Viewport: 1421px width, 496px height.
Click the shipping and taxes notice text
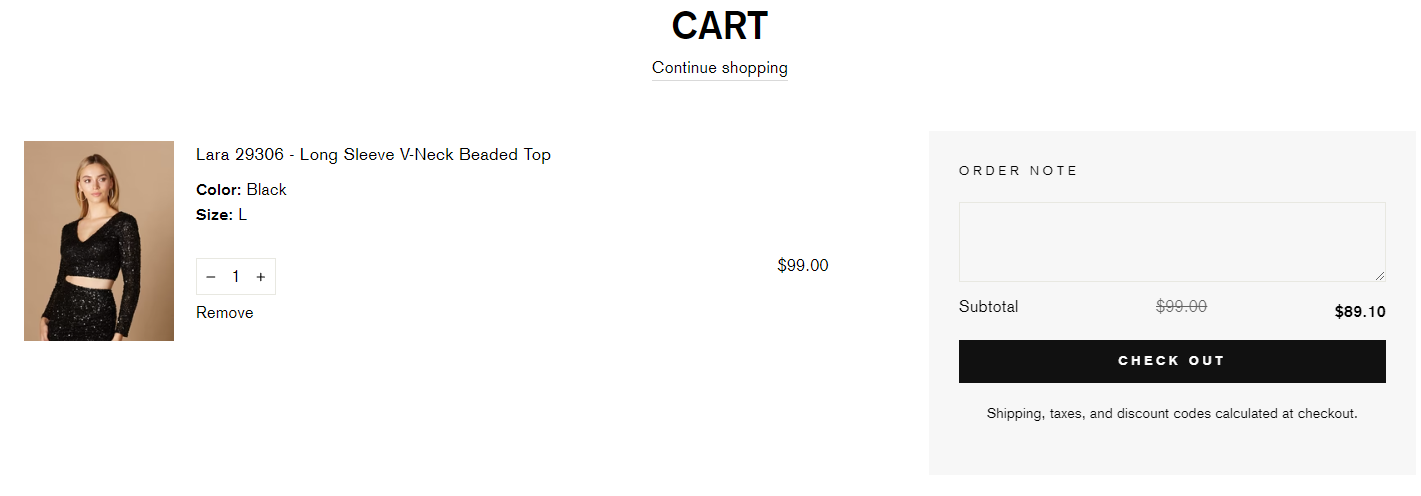(1172, 413)
